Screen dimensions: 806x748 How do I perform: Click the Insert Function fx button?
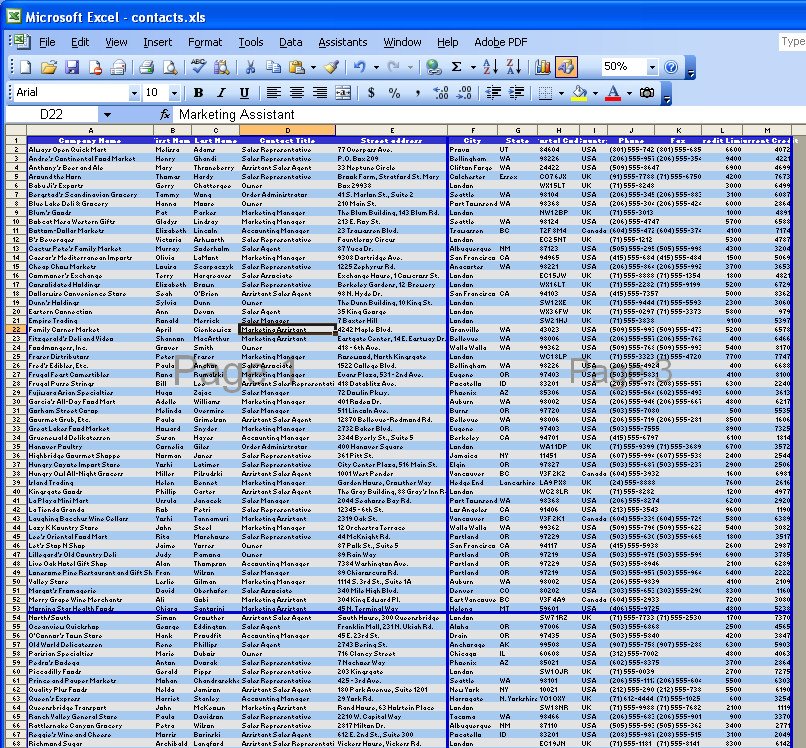click(x=165, y=115)
